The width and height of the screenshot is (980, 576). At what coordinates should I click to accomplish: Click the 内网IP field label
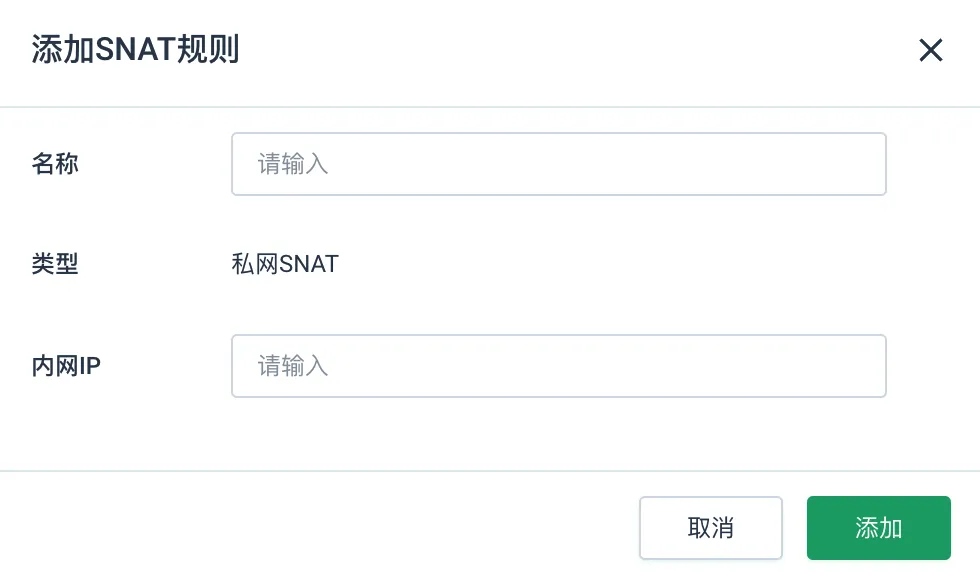click(66, 366)
